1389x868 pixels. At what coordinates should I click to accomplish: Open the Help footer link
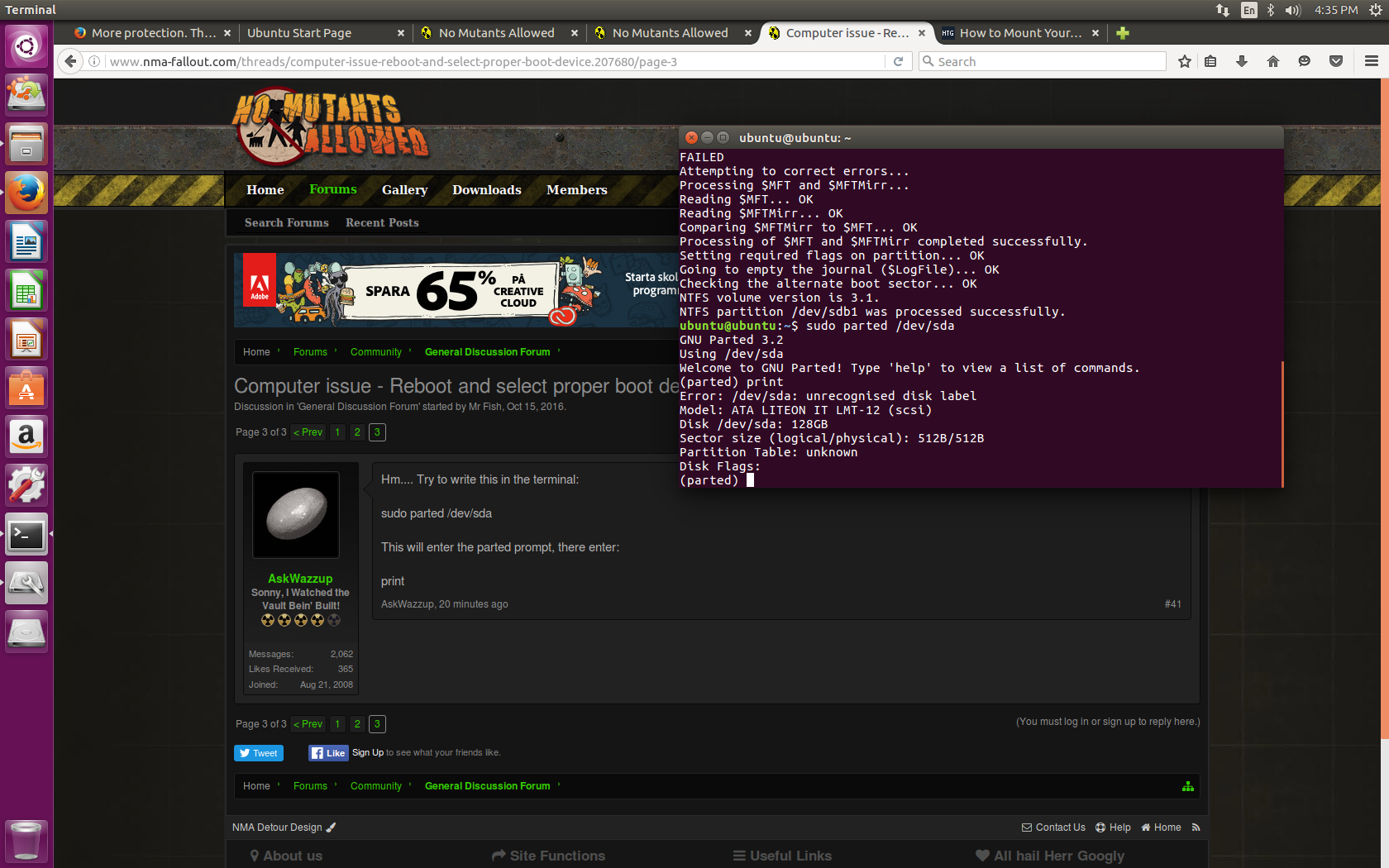pyautogui.click(x=1113, y=827)
